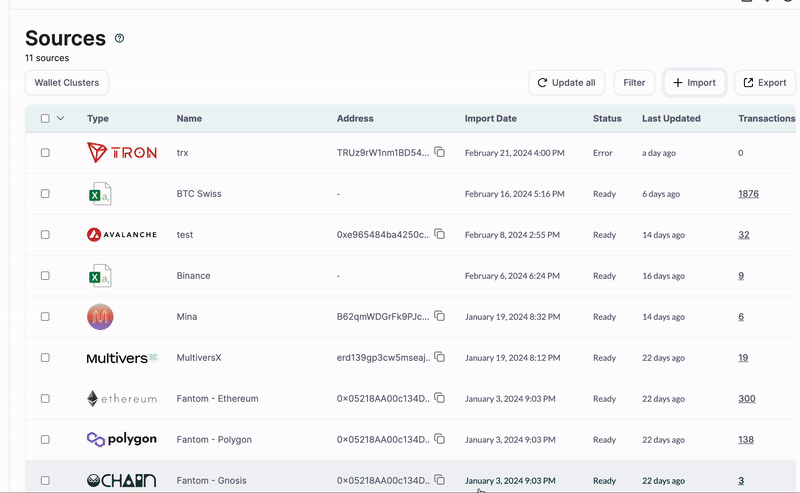This screenshot has width=800, height=493.
Task: Tick the Fantom - Ethereum row checkbox
Action: click(x=45, y=398)
